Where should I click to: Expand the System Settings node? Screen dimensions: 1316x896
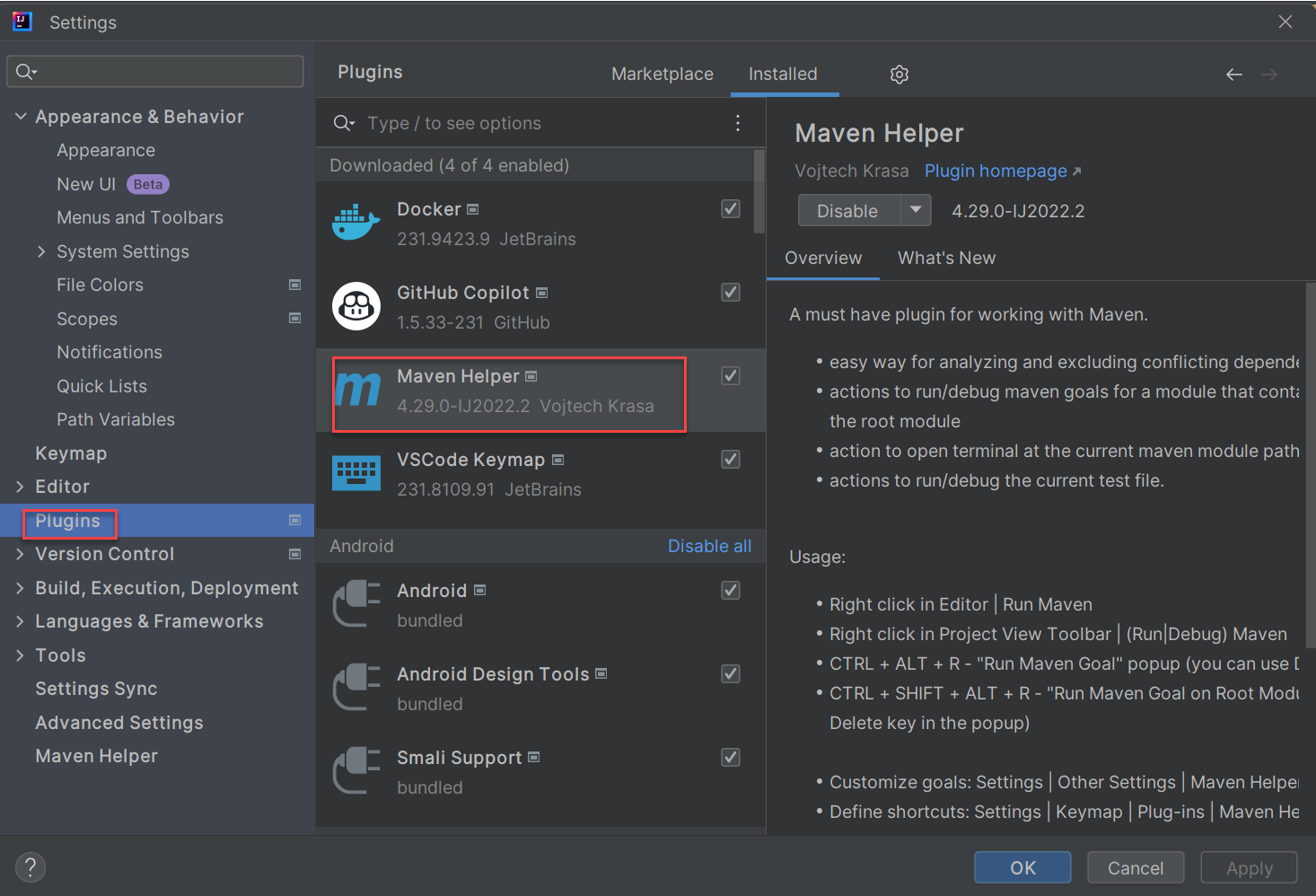pos(41,251)
